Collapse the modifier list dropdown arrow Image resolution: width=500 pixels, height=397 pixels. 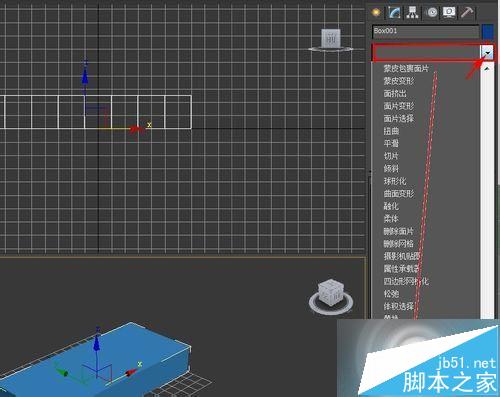tap(487, 53)
